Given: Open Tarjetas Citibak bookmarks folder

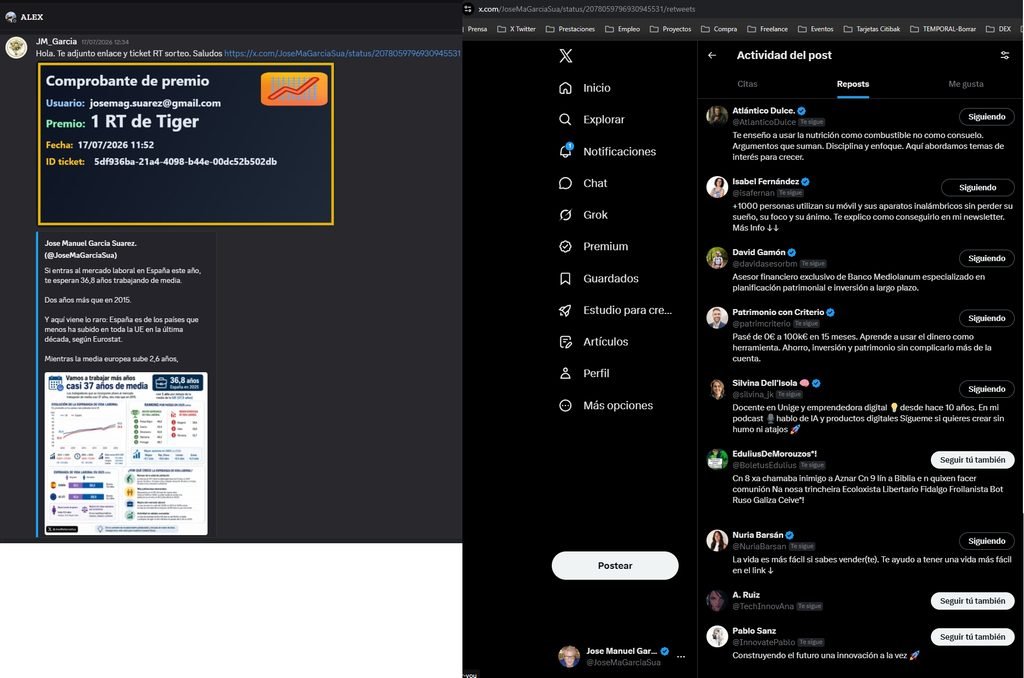Looking at the screenshot, I should [x=871, y=29].
